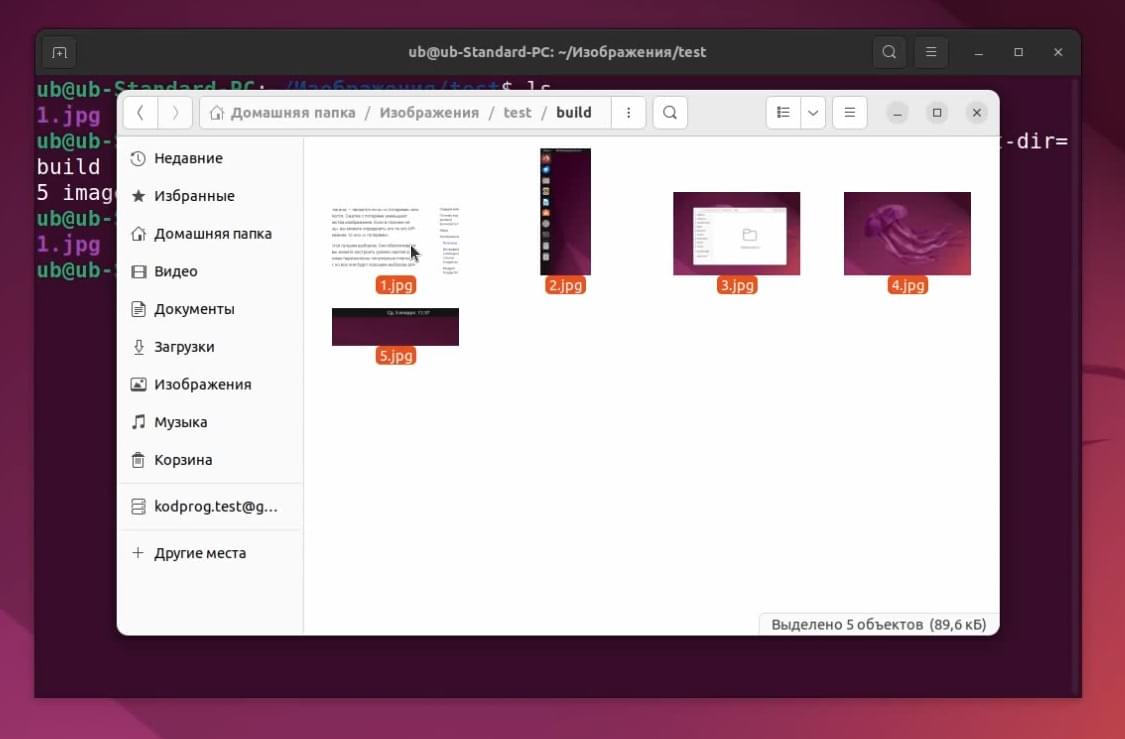Screen dimensions: 1125x739
Task: Minimize the terminal window
Action: point(979,52)
